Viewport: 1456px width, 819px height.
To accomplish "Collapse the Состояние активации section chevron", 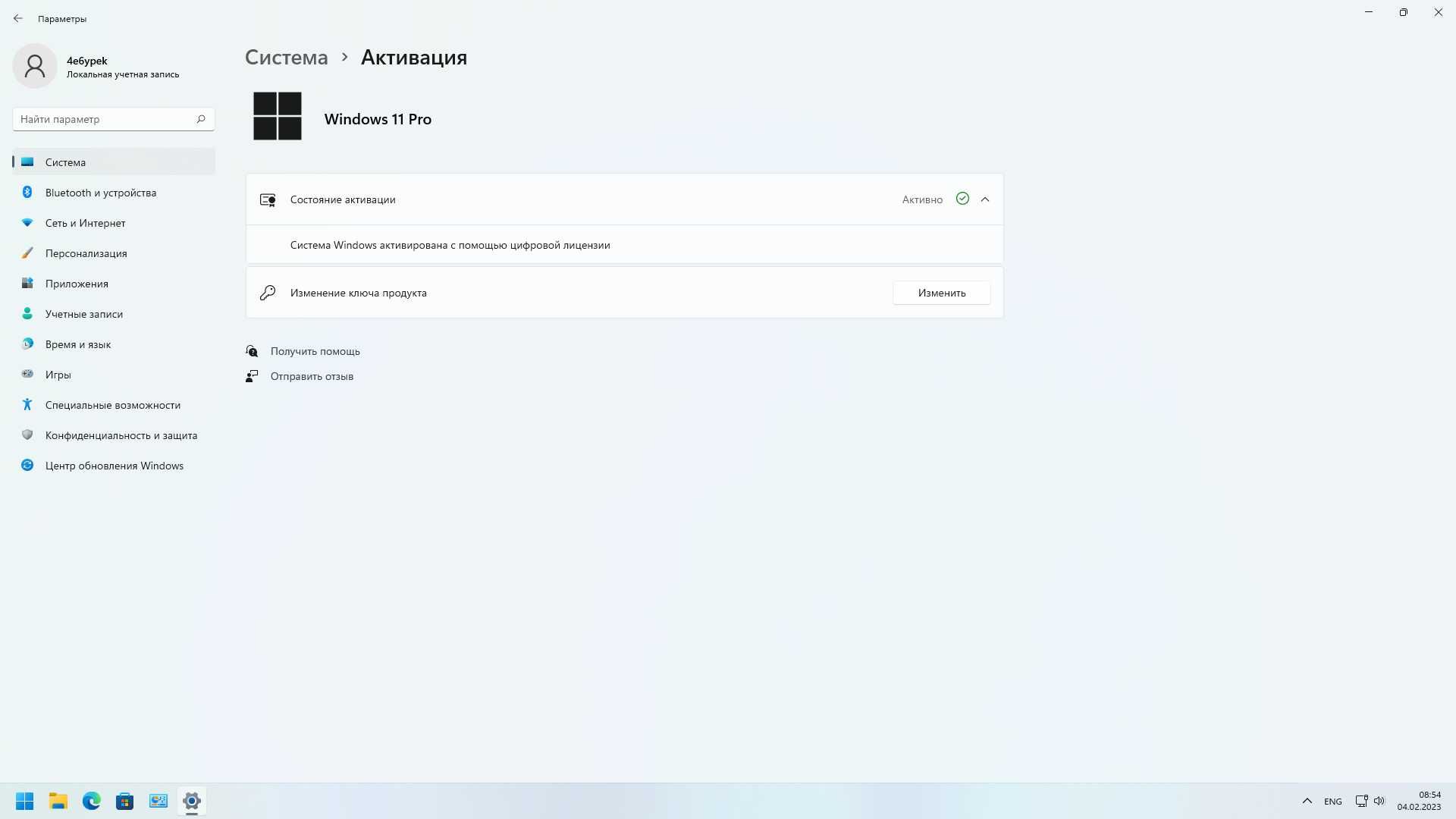I will click(985, 199).
